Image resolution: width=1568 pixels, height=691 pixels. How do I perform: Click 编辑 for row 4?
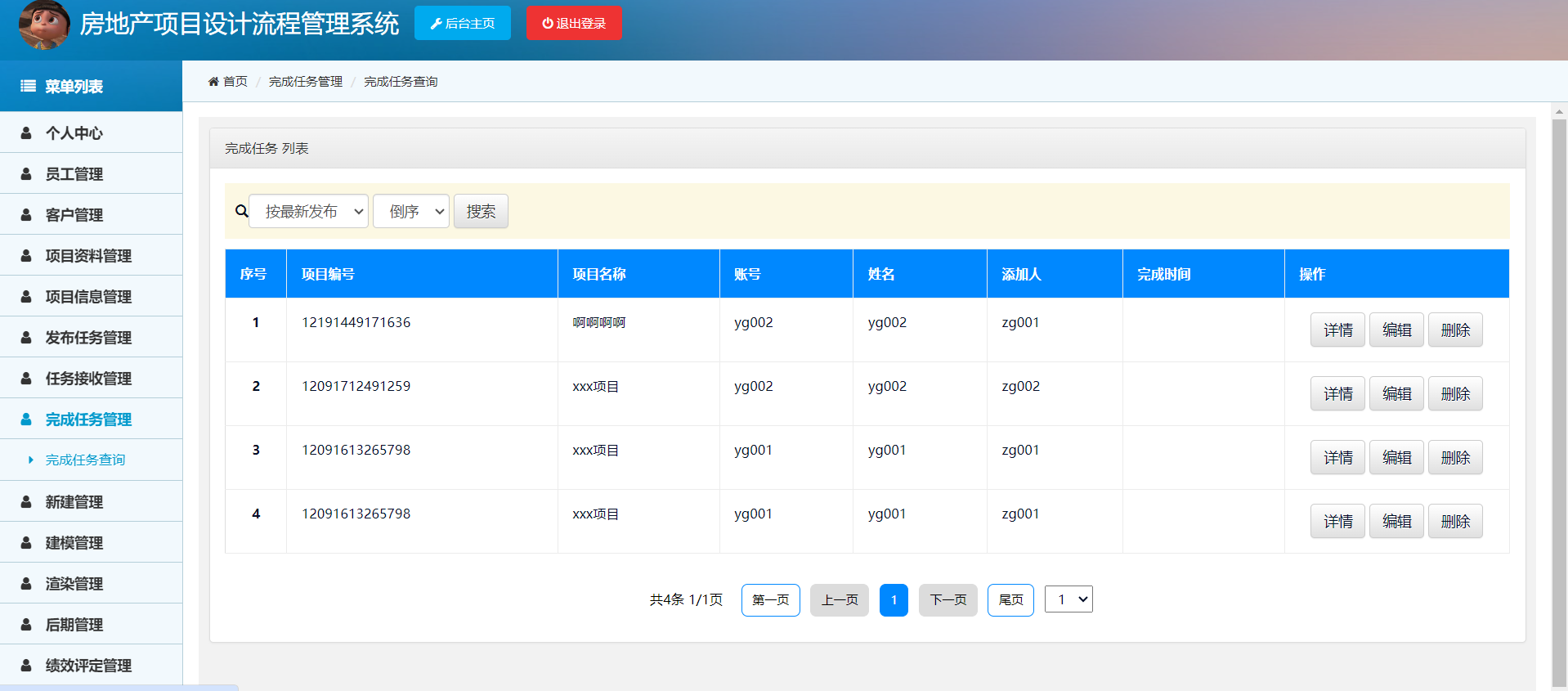1396,521
